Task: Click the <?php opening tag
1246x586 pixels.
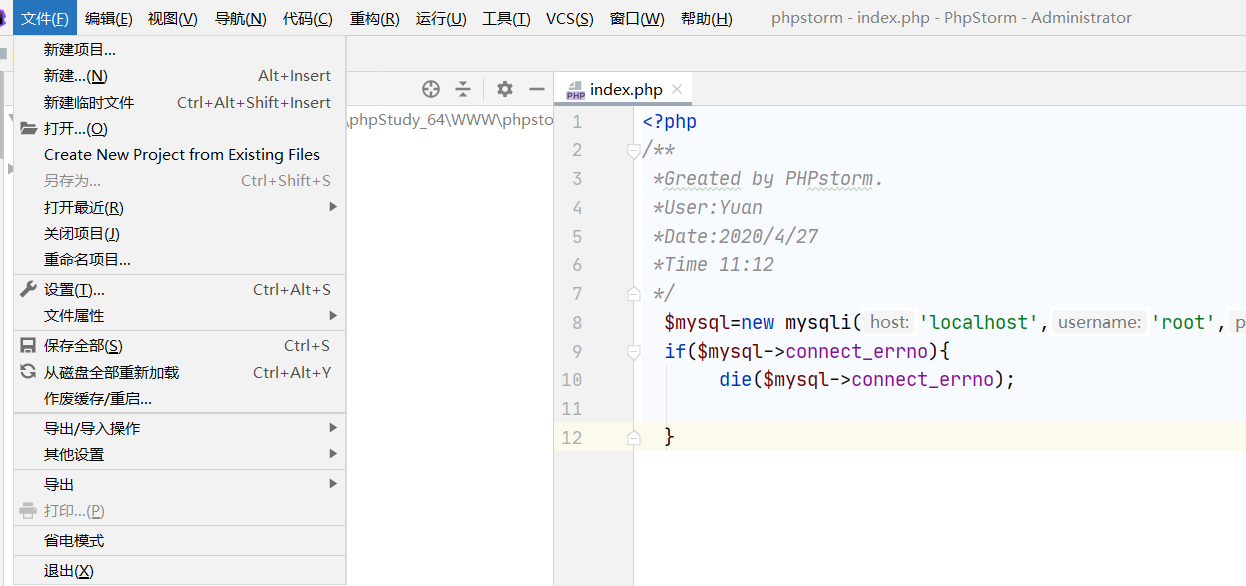Action: coord(670,122)
